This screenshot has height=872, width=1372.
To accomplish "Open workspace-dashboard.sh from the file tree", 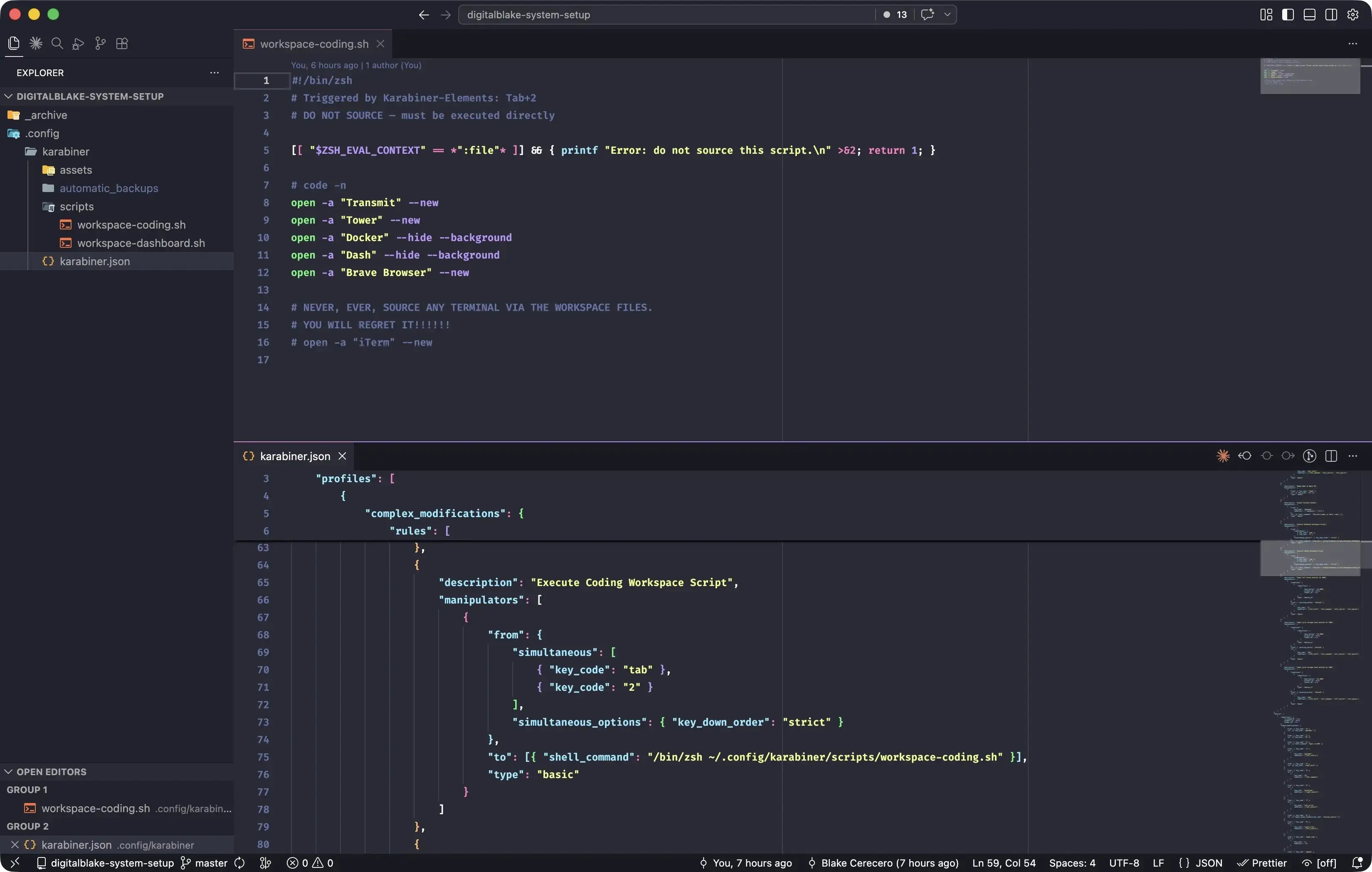I will 116,243.
